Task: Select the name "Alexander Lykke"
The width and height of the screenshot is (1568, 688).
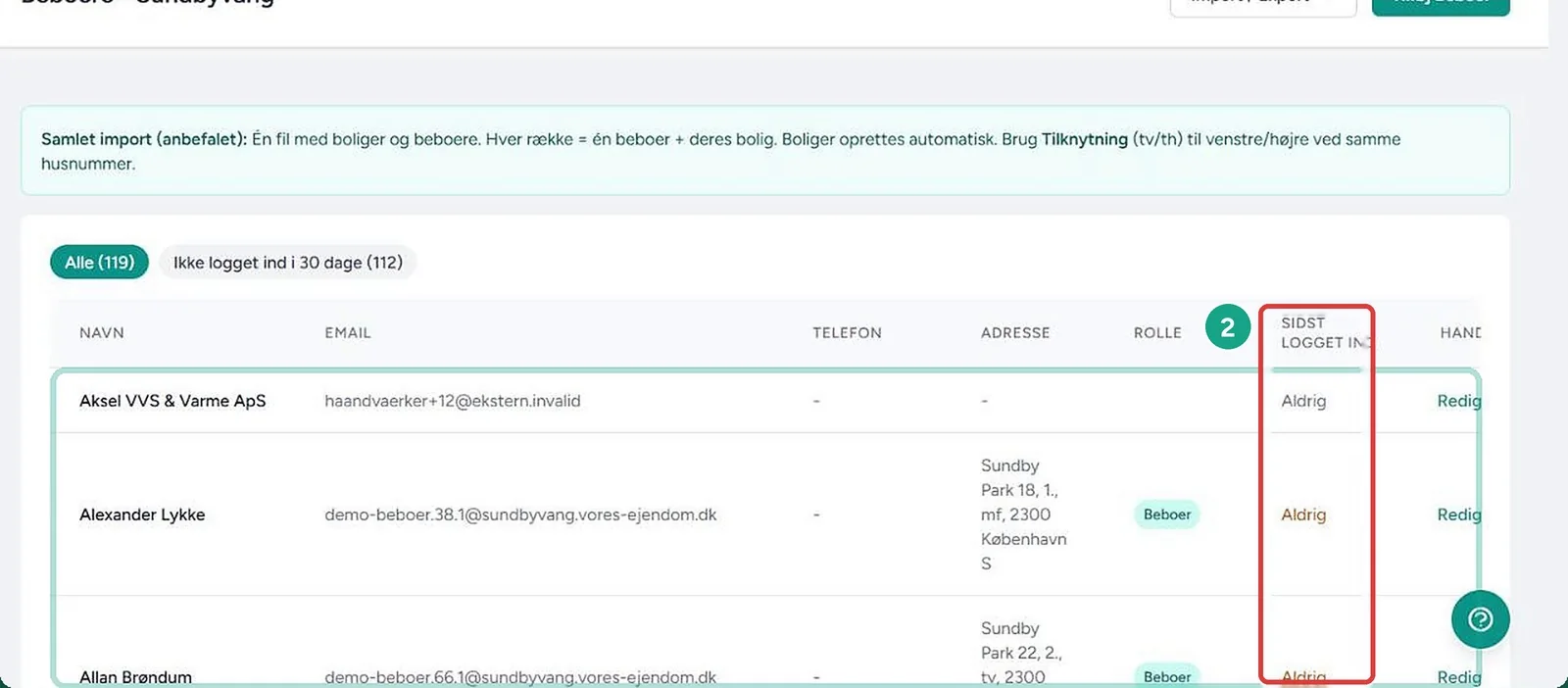Action: (142, 515)
